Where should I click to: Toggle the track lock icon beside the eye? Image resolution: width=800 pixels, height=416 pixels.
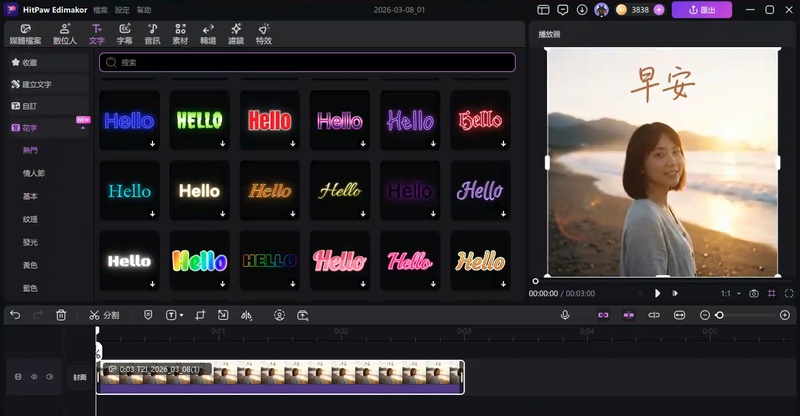pos(17,377)
